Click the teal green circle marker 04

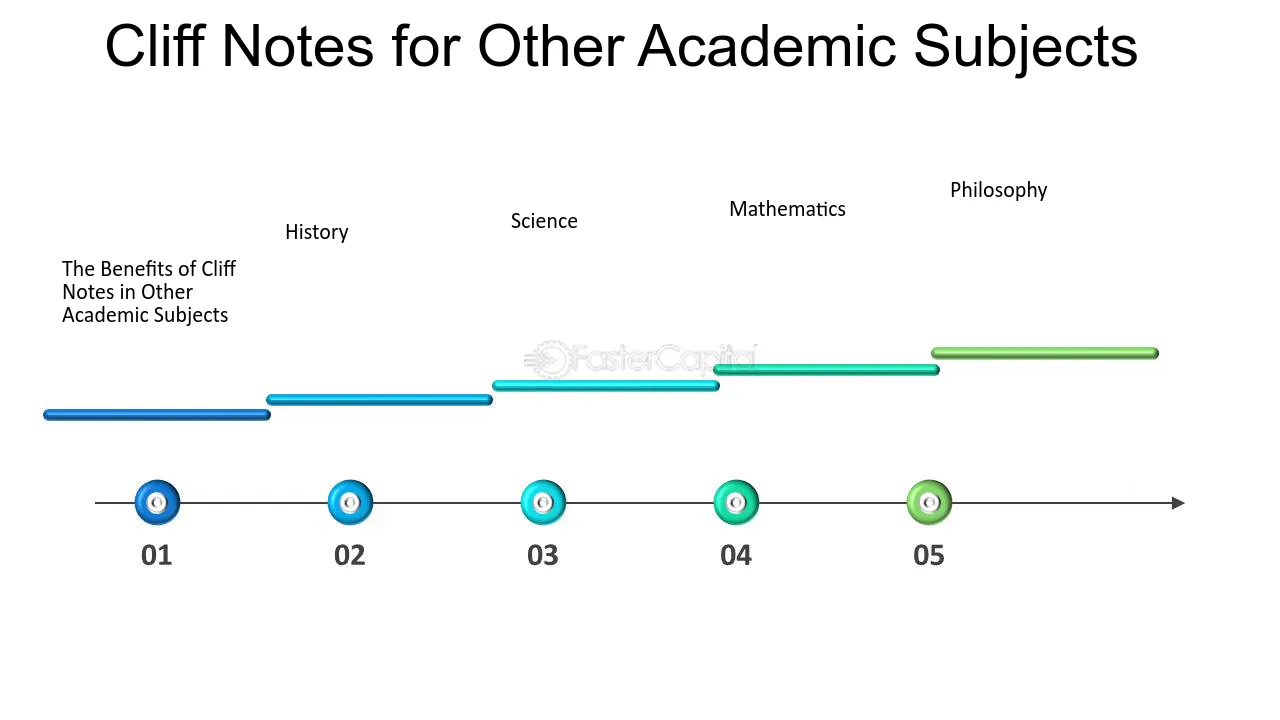click(736, 503)
